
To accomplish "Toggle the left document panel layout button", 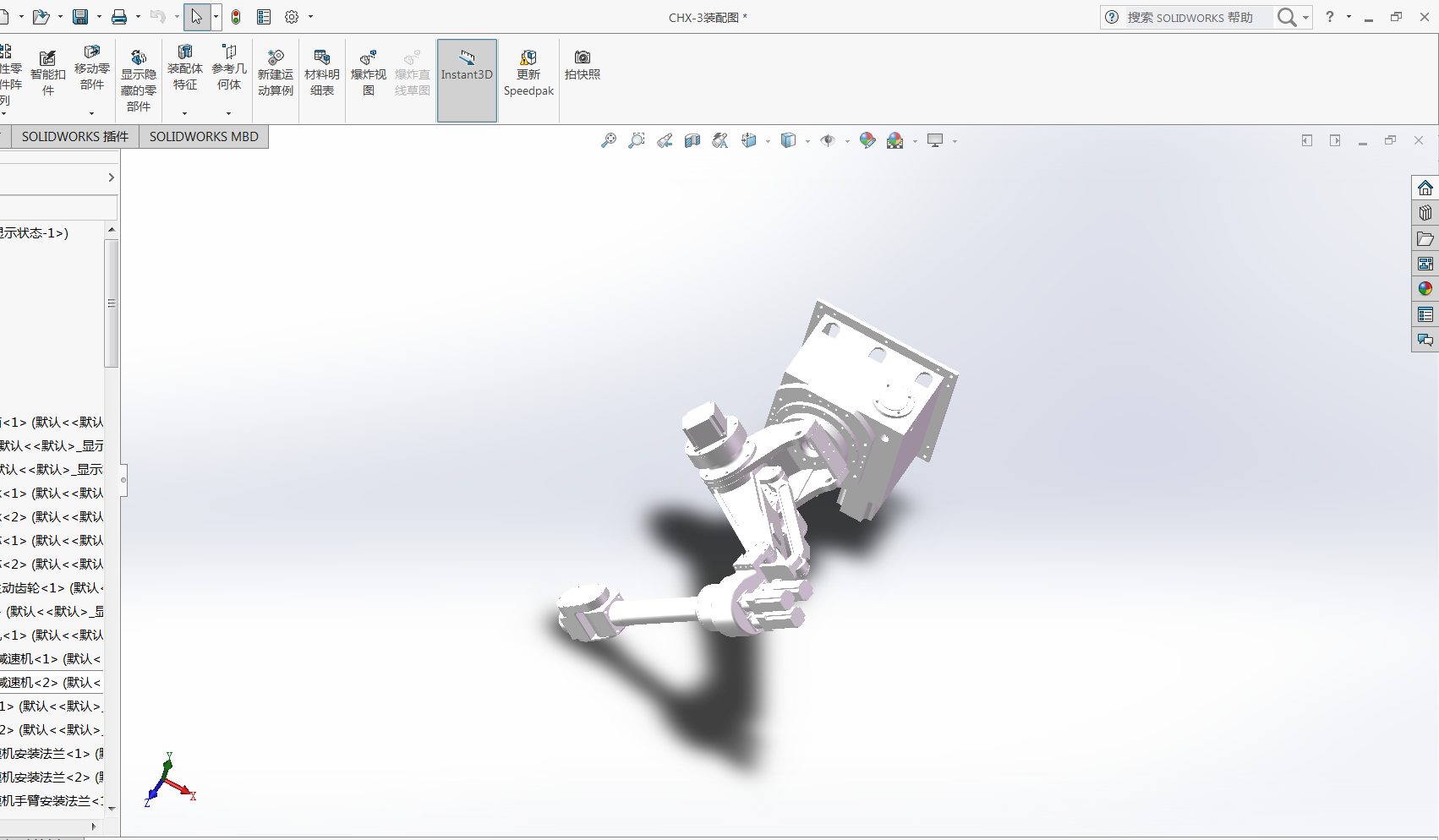I will point(1307,140).
